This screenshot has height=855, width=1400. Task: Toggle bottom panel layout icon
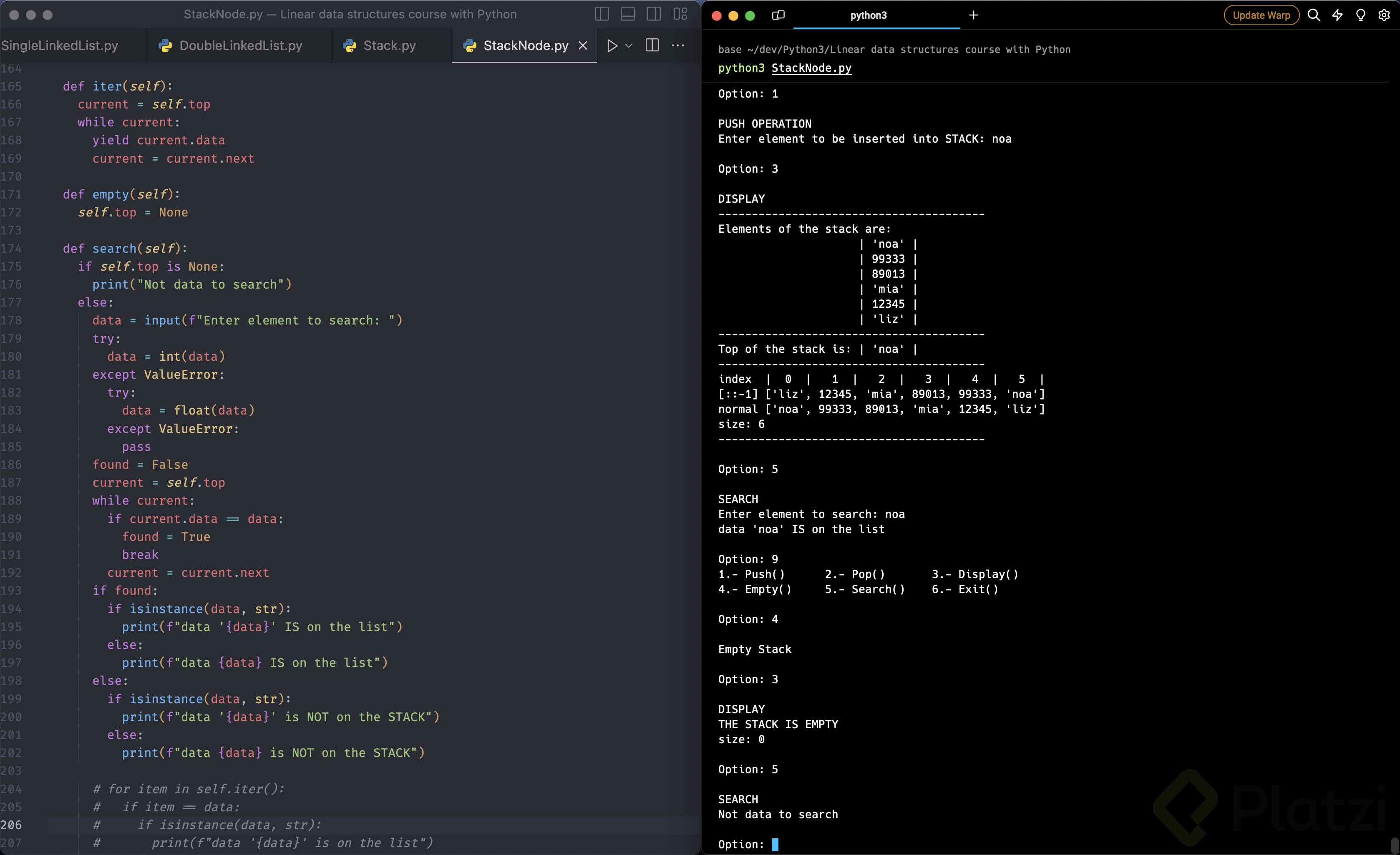(628, 14)
